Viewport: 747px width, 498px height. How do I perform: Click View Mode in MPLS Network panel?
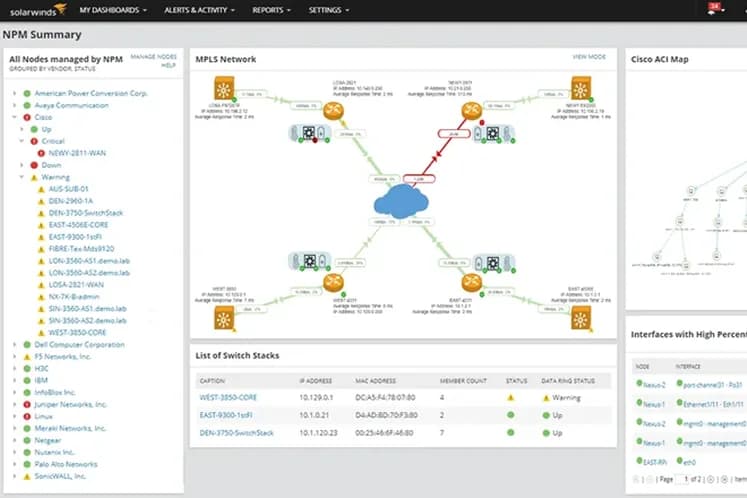[589, 57]
